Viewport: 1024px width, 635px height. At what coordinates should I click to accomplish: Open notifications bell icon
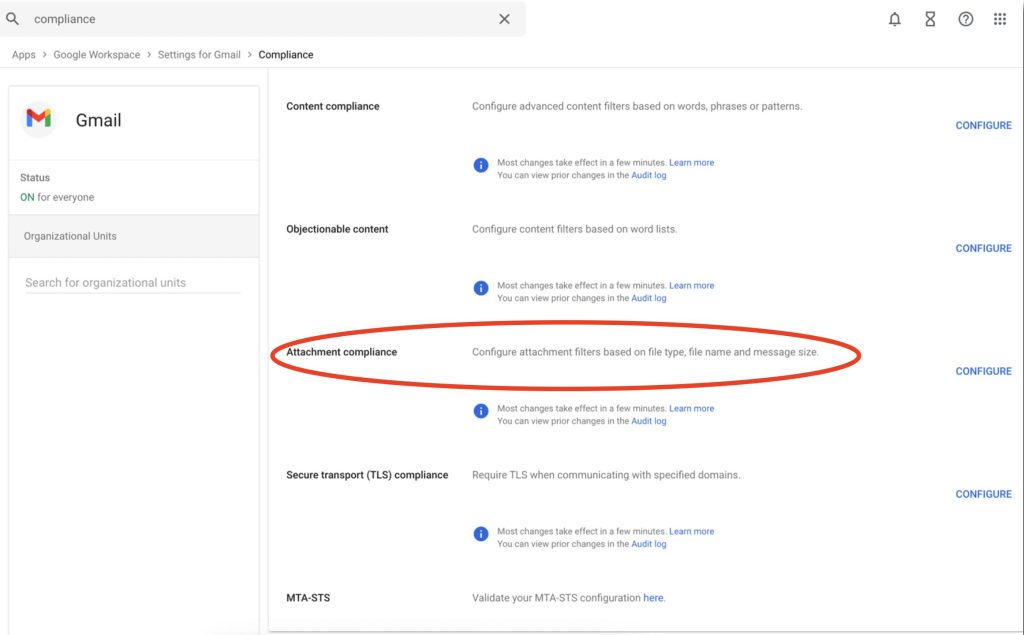(895, 19)
